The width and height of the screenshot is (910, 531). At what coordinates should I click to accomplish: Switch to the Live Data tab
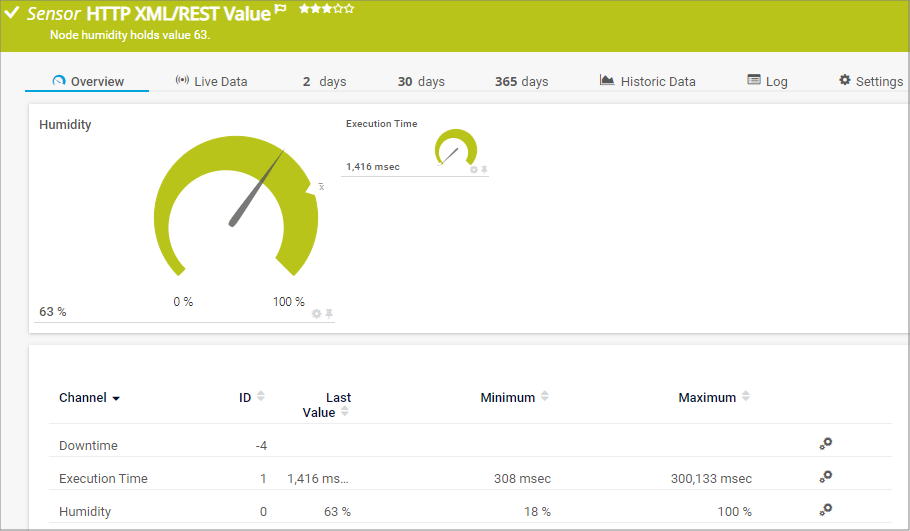coord(211,81)
